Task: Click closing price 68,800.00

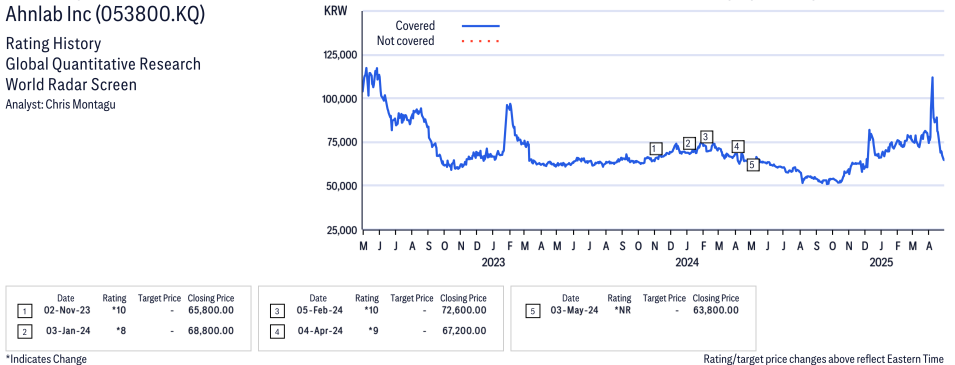Action: 211,331
